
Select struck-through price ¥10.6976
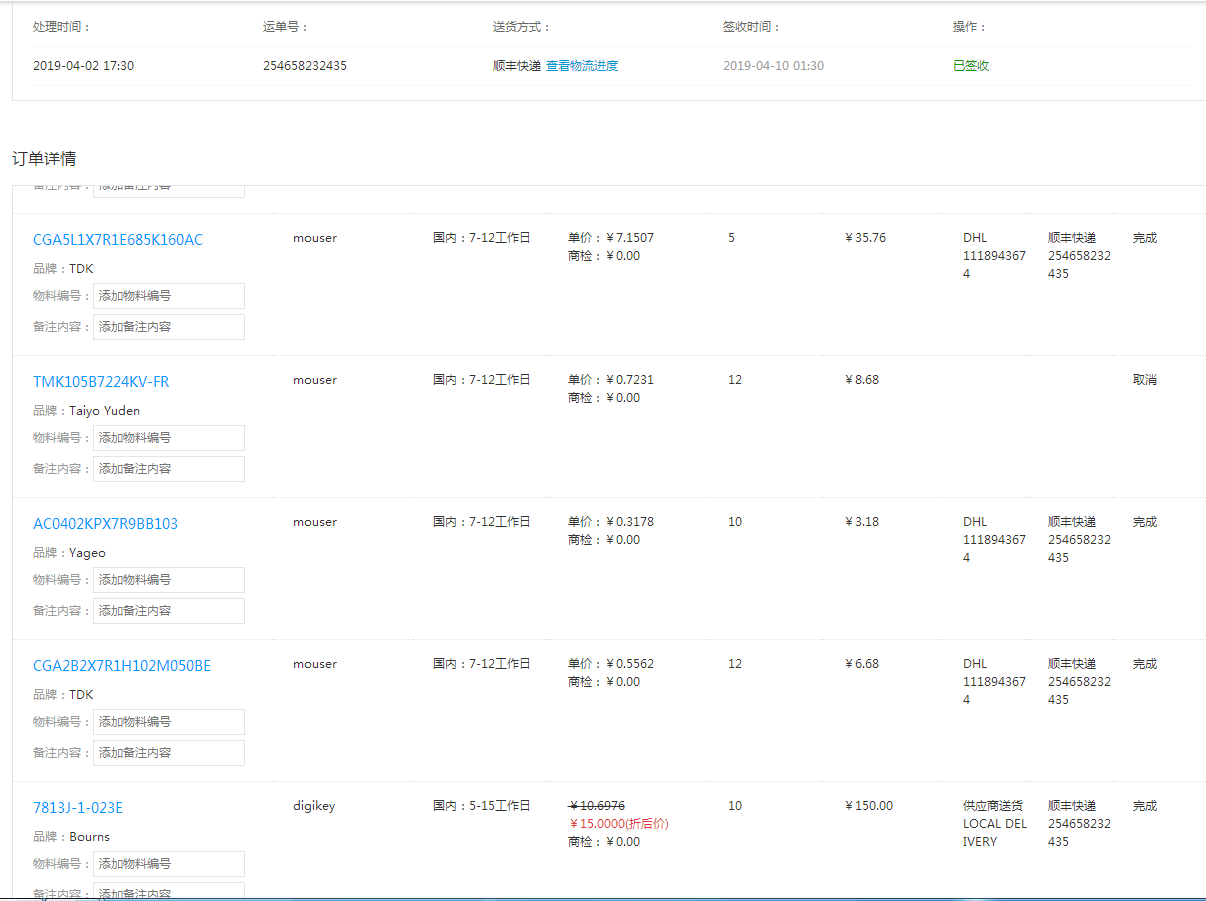[x=597, y=806]
